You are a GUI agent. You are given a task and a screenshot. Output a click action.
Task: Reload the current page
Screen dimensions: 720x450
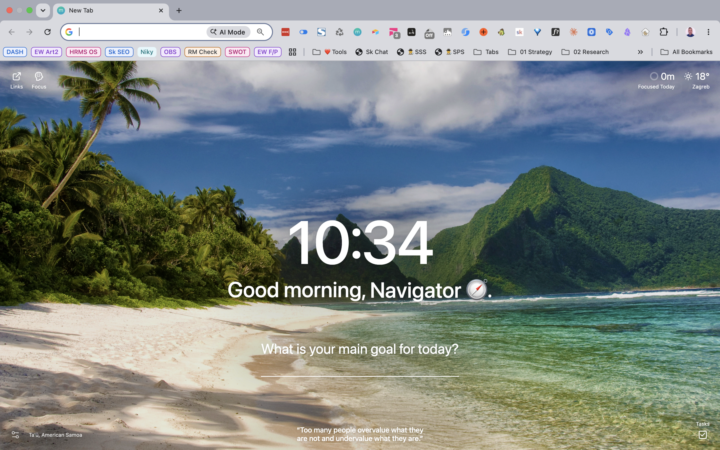click(47, 32)
